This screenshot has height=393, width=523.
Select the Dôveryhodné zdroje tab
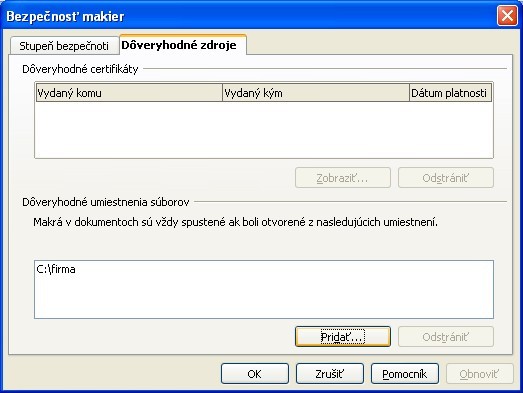(x=183, y=45)
